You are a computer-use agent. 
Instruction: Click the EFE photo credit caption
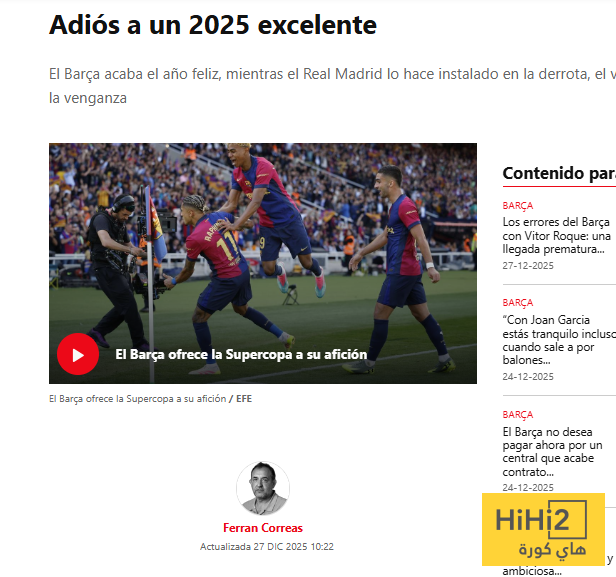[244, 399]
